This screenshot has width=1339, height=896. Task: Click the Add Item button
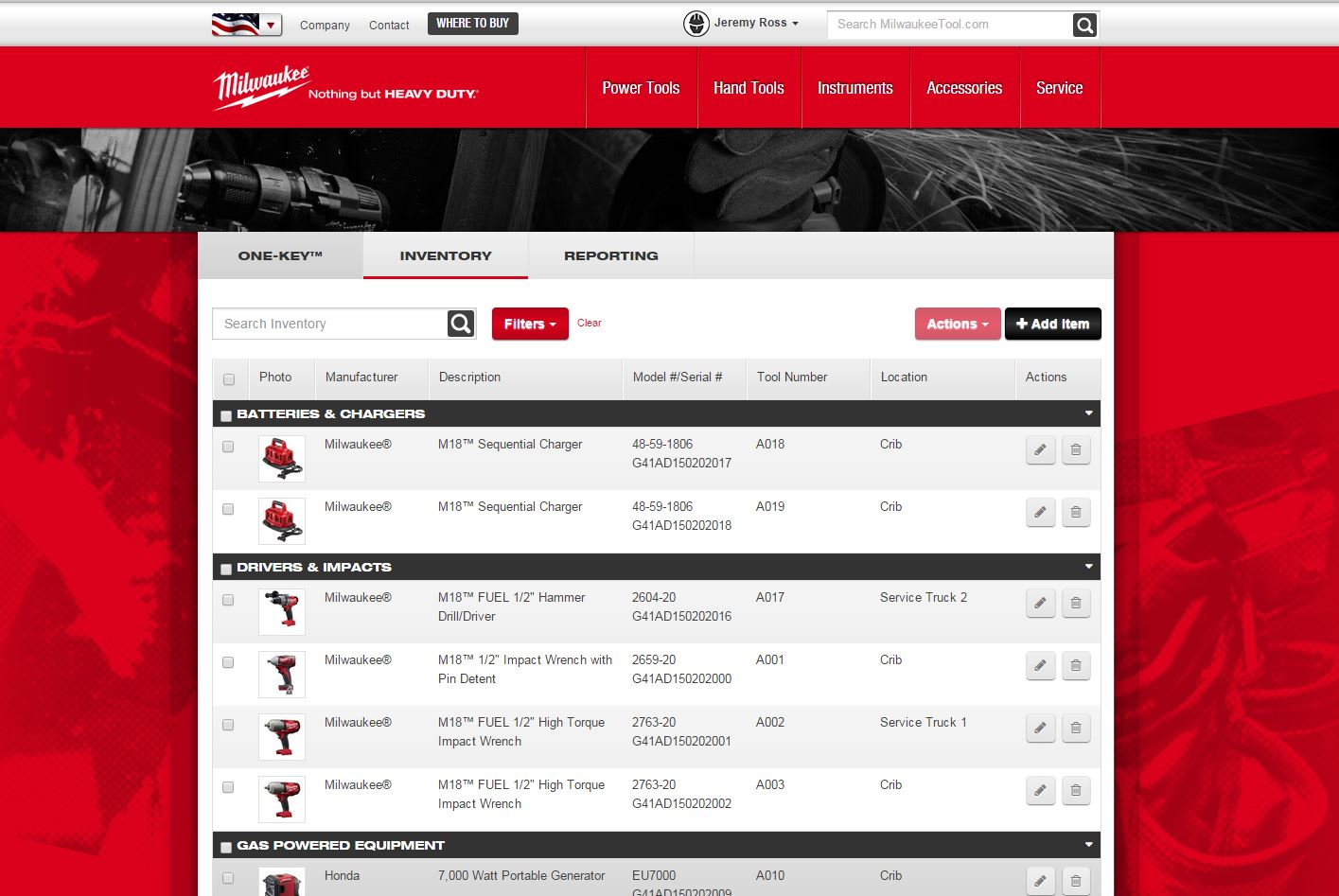point(1053,324)
